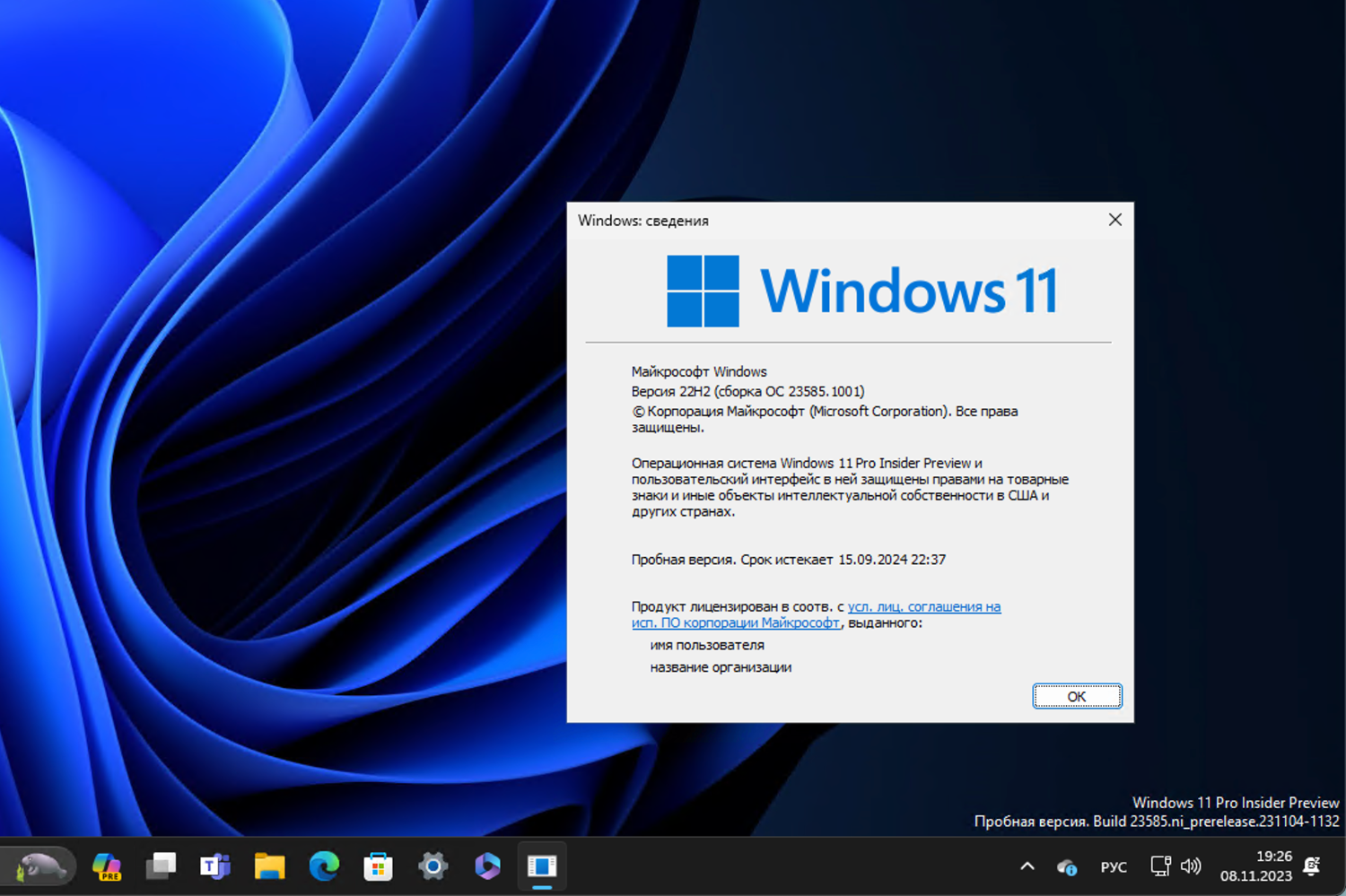Launch Microsoft Teams from the taskbar
Screen dimensions: 1346x896
pos(215,866)
